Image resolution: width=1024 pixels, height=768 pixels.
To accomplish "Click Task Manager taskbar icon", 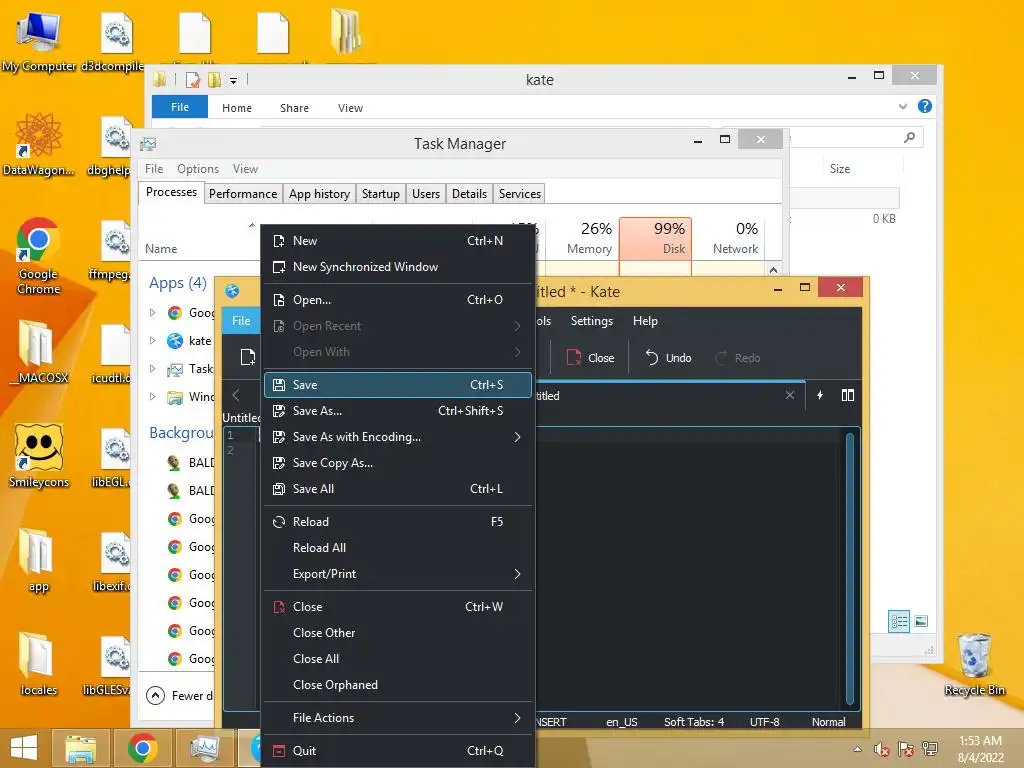I will pos(204,748).
